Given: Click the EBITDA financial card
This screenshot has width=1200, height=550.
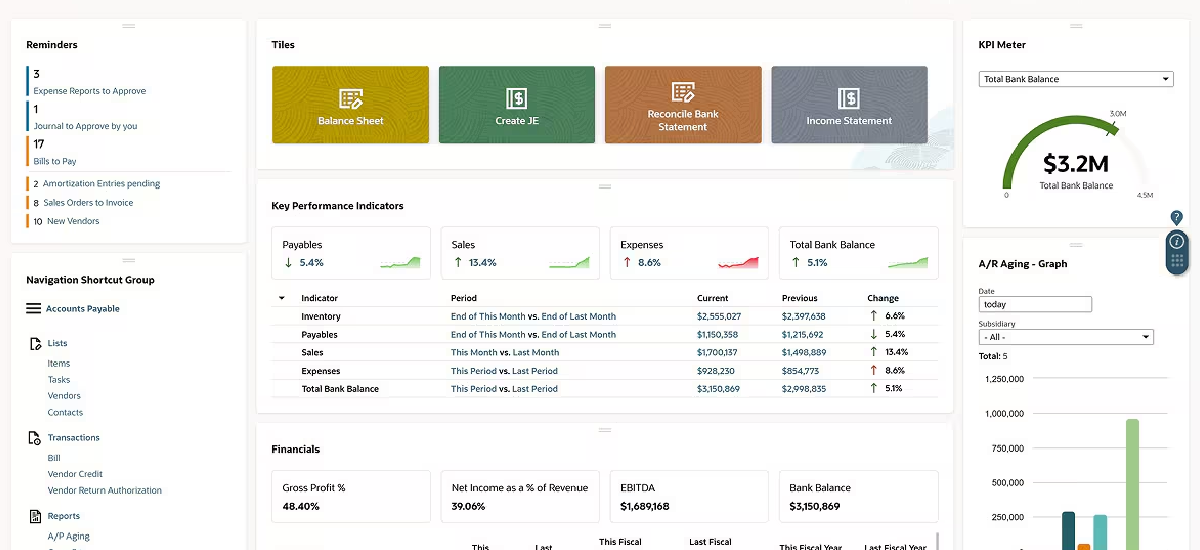Looking at the screenshot, I should click(x=689, y=497).
